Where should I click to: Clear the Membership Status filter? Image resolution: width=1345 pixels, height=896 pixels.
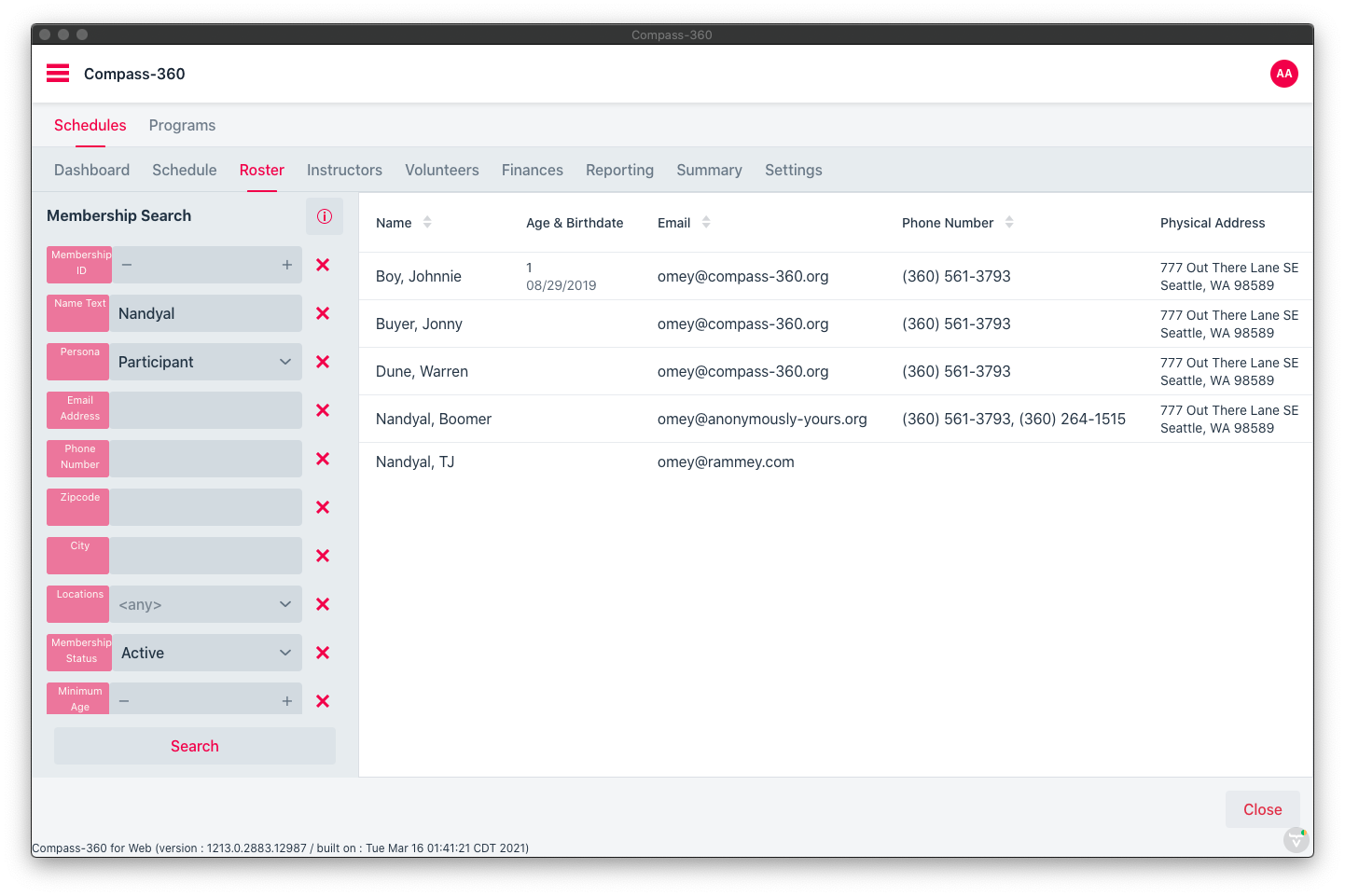pyautogui.click(x=323, y=653)
